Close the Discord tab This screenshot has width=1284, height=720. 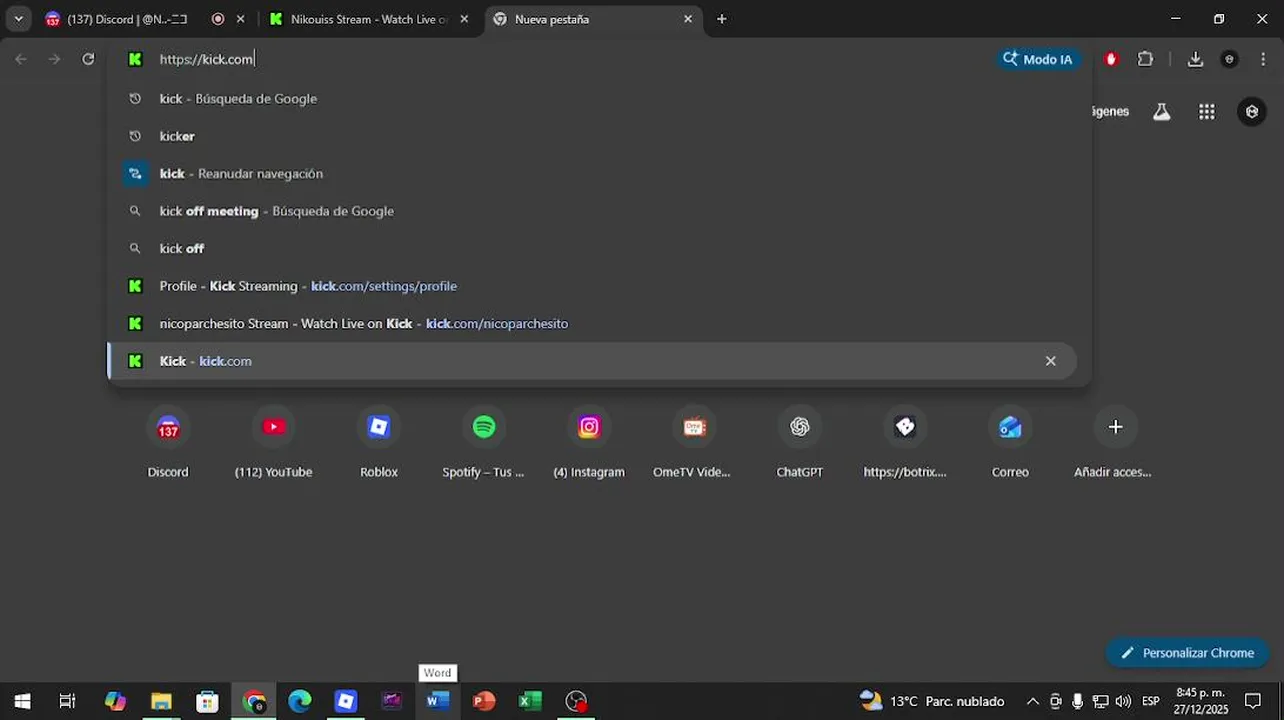[240, 19]
